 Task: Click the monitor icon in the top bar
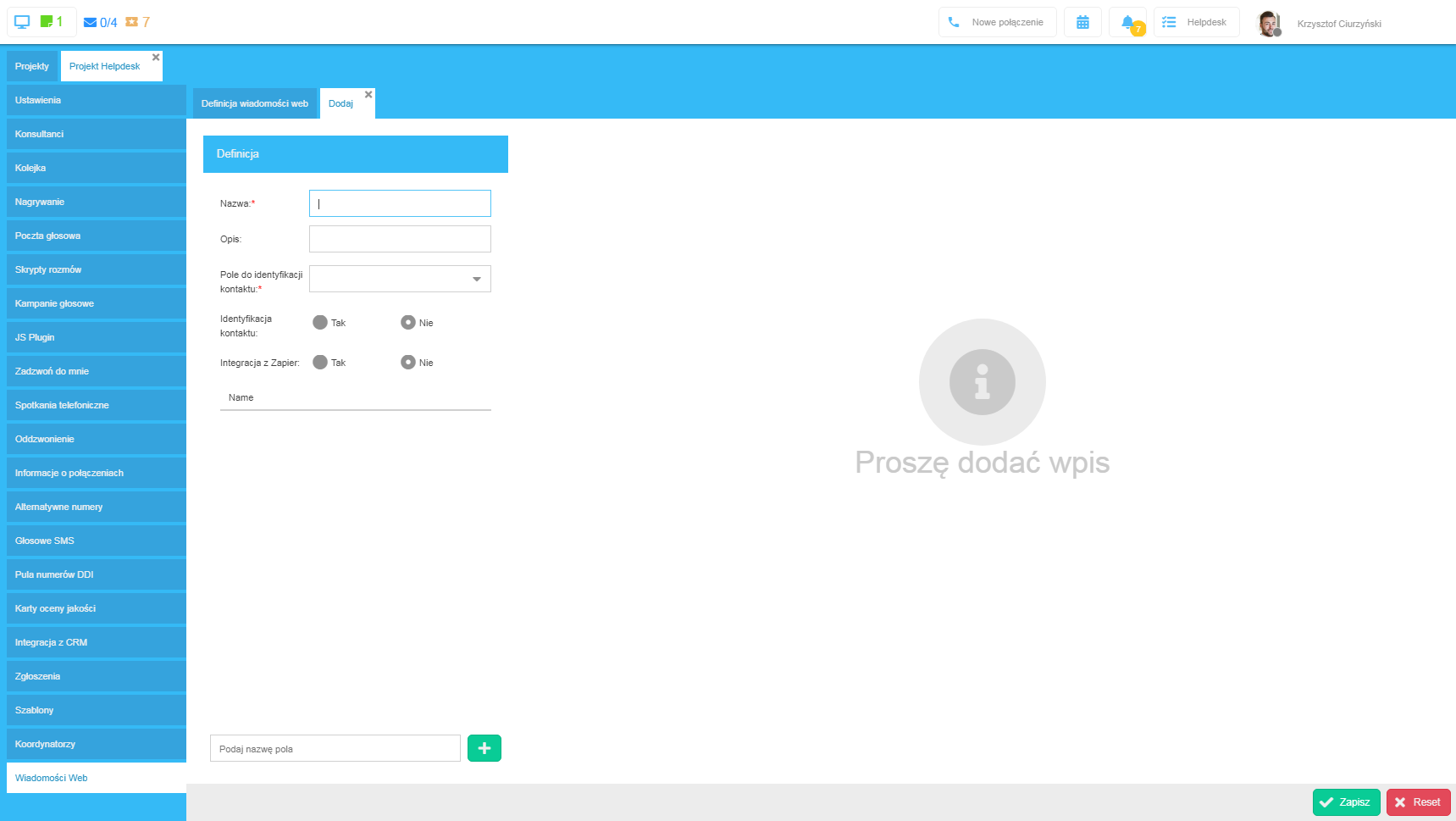pos(22,22)
